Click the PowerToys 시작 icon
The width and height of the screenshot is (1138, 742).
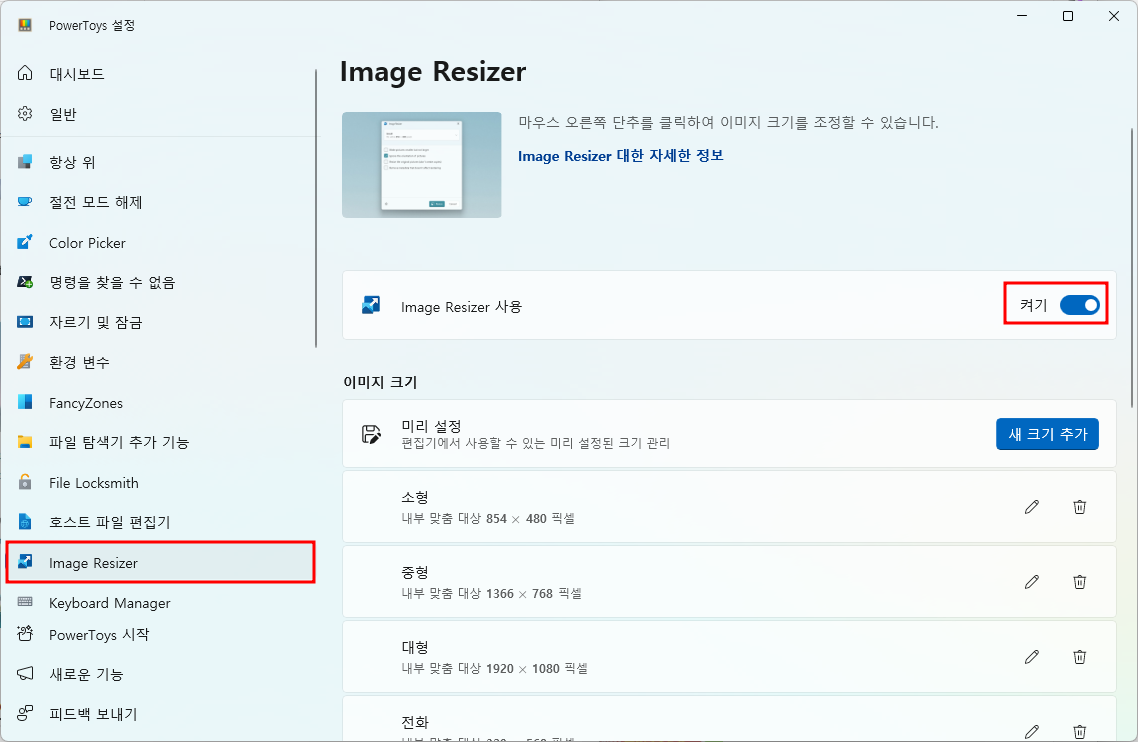point(25,634)
